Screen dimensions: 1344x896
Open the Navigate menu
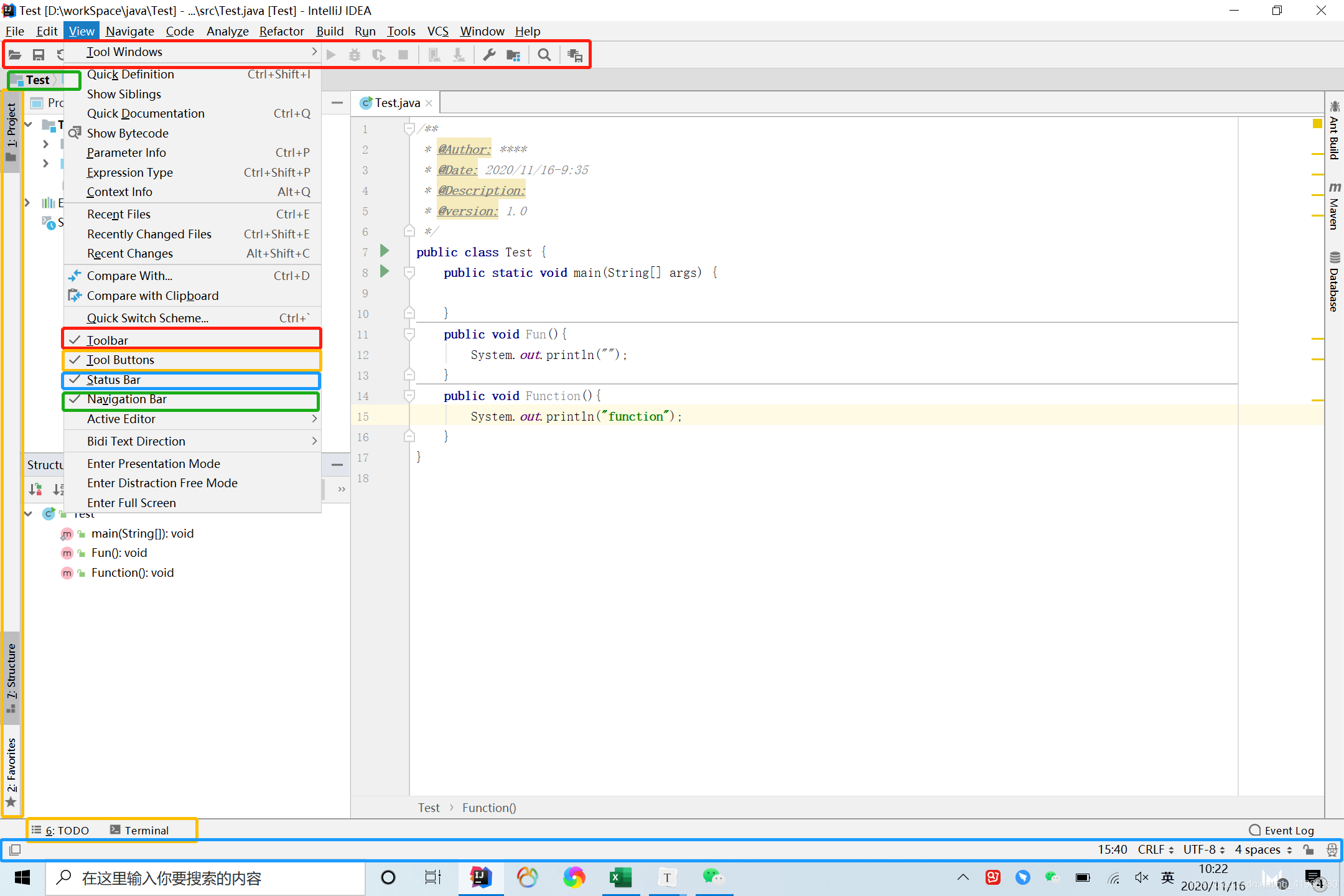(x=129, y=31)
